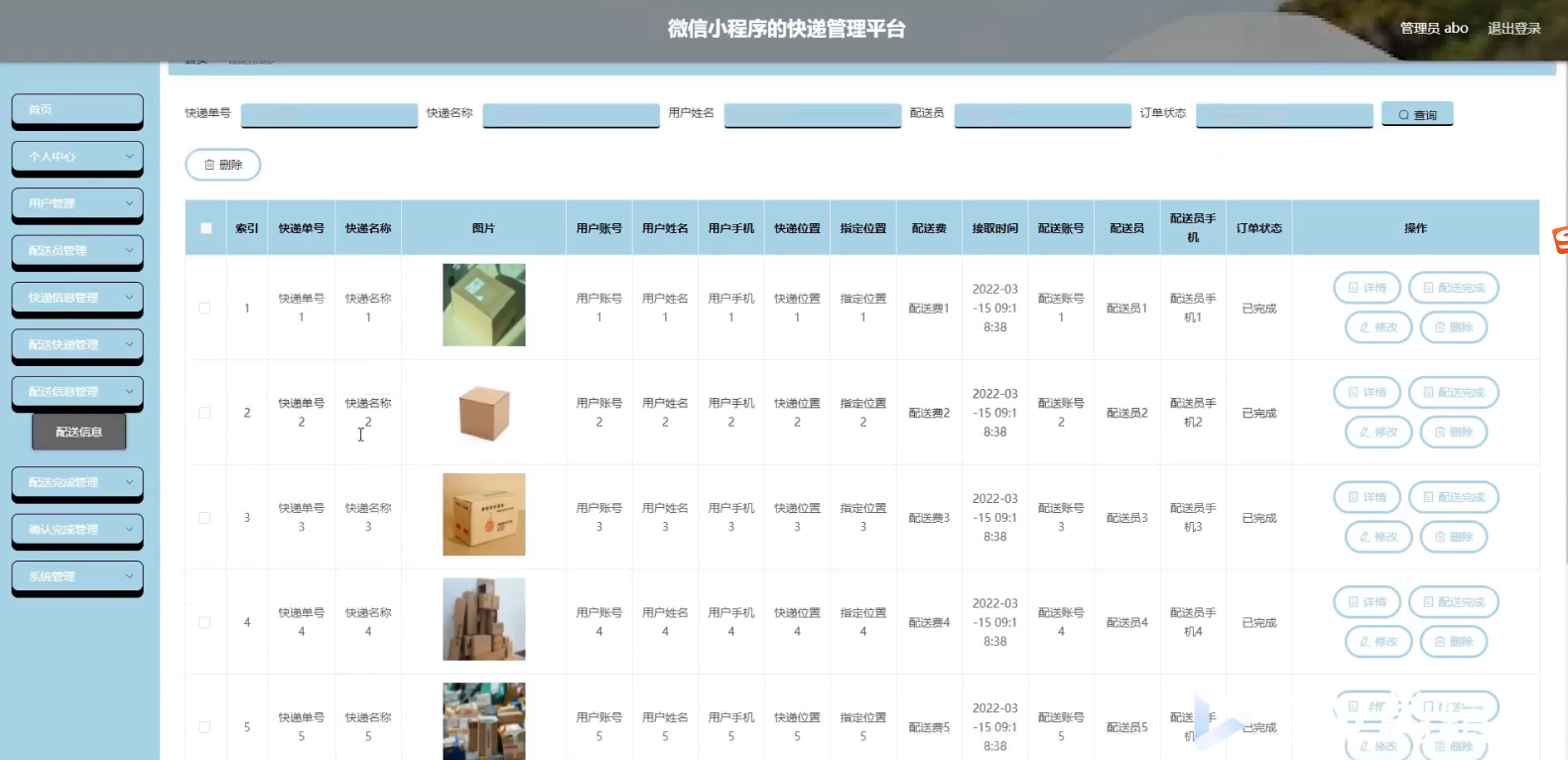
Task: Click 配送完成 button in row 1
Action: click(1453, 288)
